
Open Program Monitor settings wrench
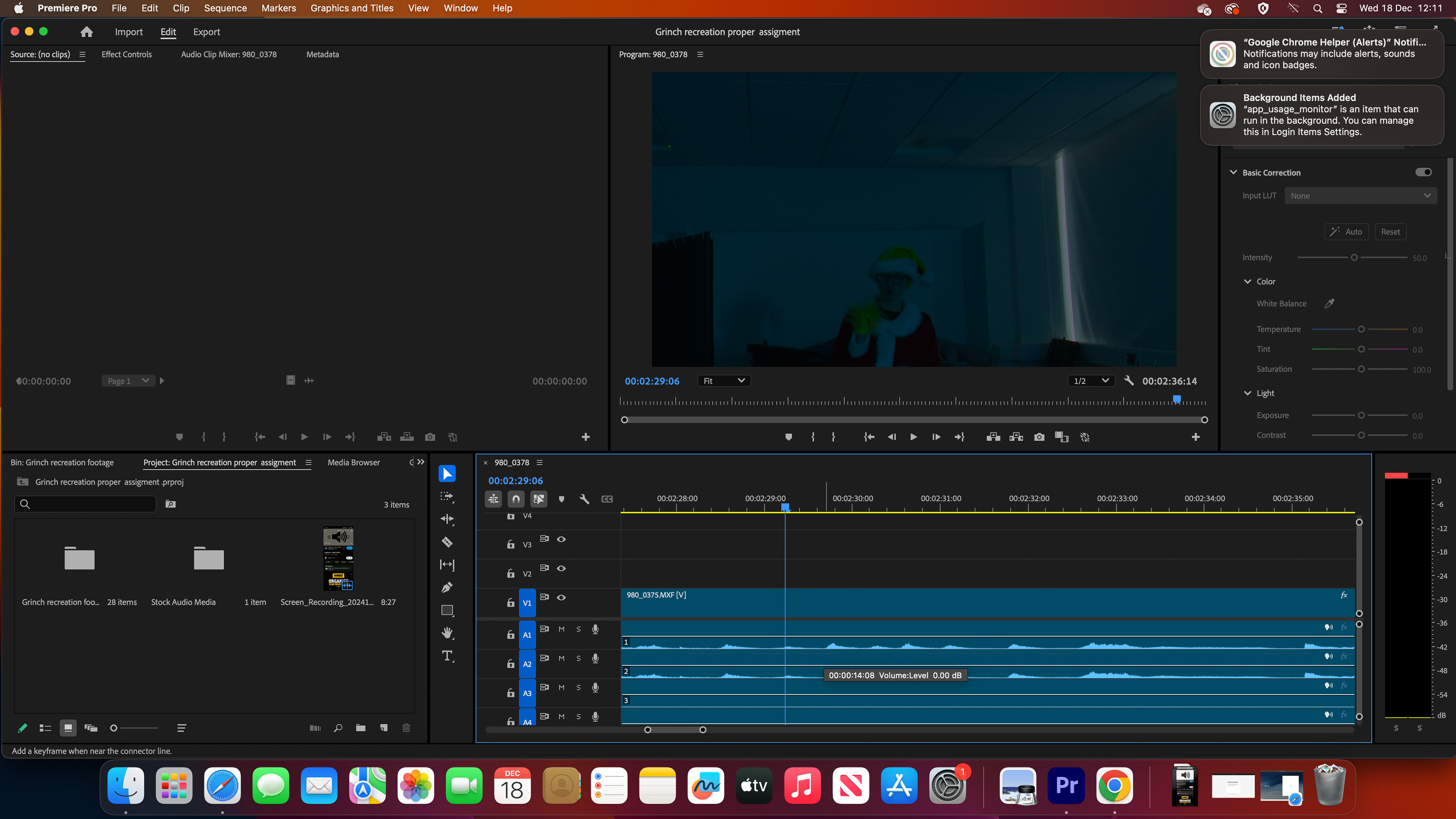tap(1128, 380)
